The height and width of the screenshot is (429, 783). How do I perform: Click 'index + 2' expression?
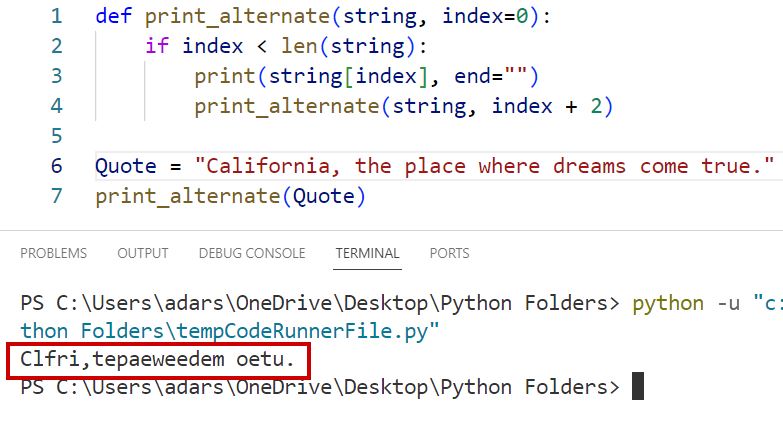547,106
